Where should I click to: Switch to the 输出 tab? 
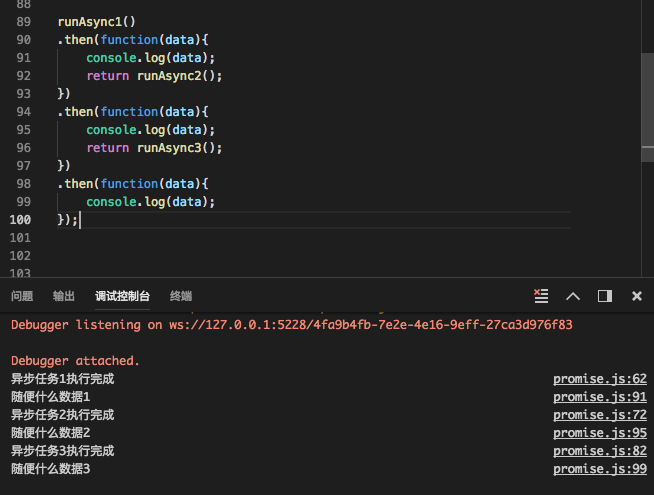[64, 296]
